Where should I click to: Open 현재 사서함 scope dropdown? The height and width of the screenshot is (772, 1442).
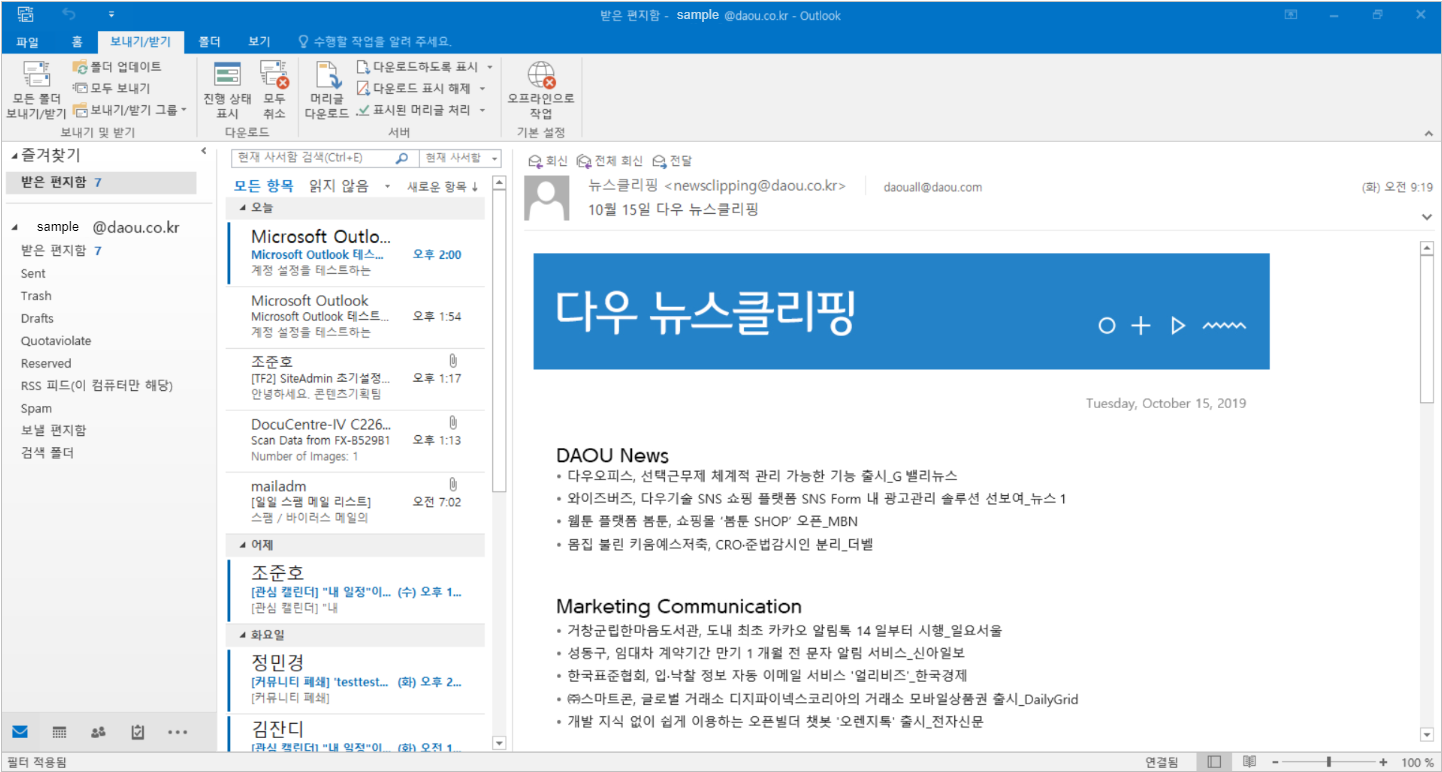click(460, 158)
